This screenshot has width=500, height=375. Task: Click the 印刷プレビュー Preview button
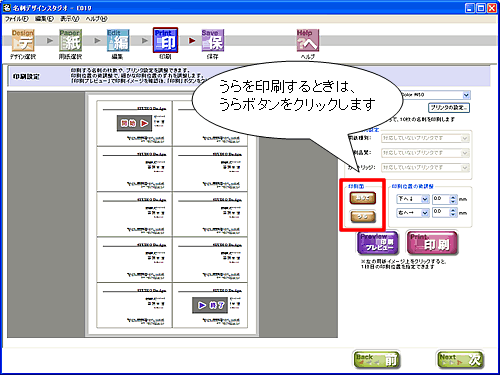[378, 243]
